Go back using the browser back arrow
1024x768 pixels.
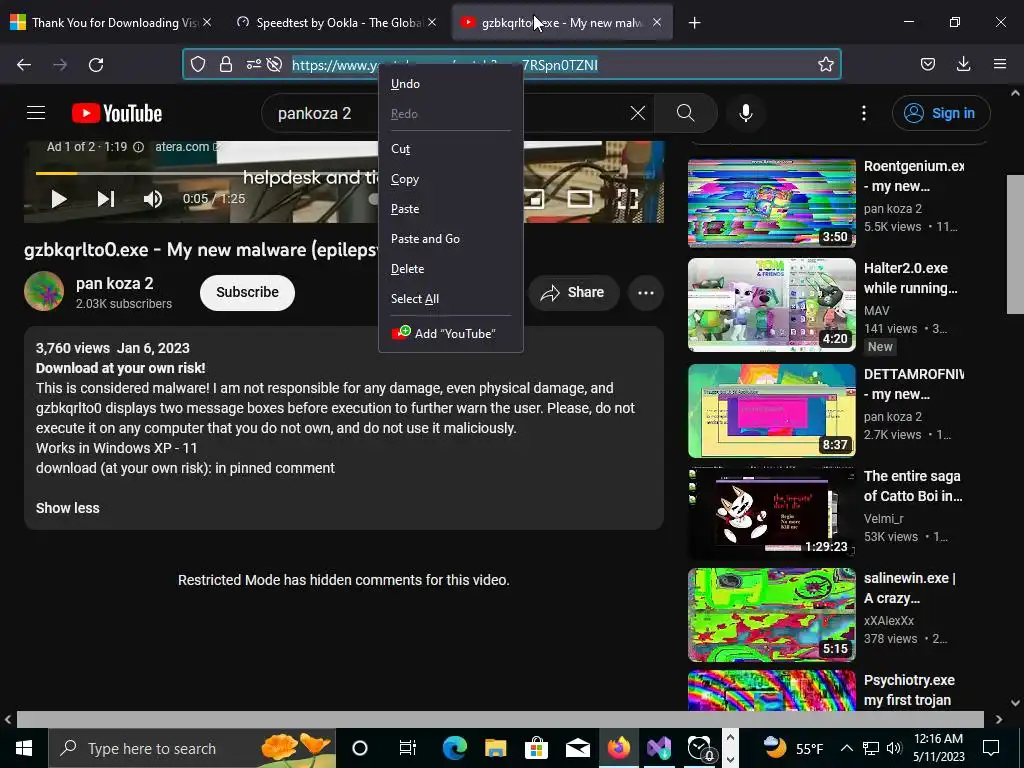(x=24, y=65)
